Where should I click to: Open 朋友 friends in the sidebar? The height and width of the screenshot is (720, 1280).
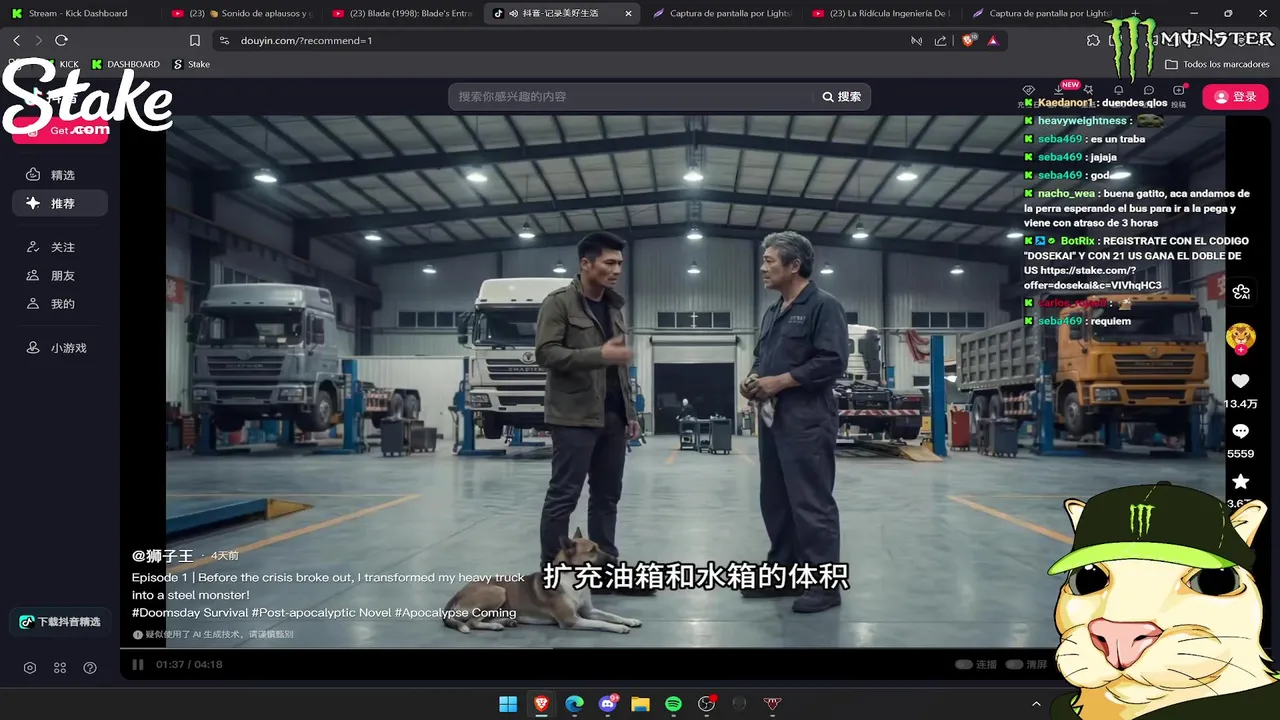click(x=60, y=276)
